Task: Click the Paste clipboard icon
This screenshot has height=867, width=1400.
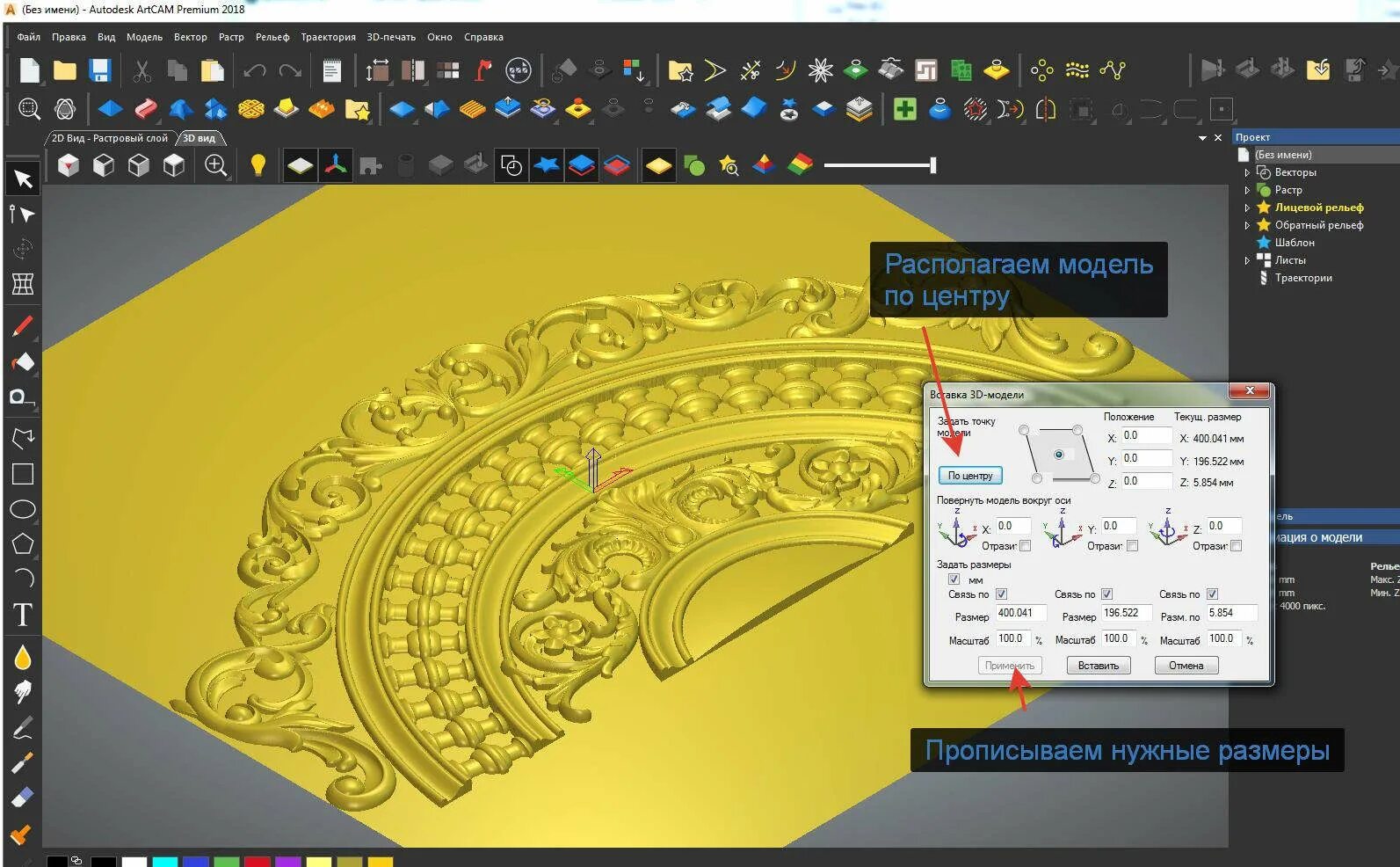Action: tap(212, 70)
